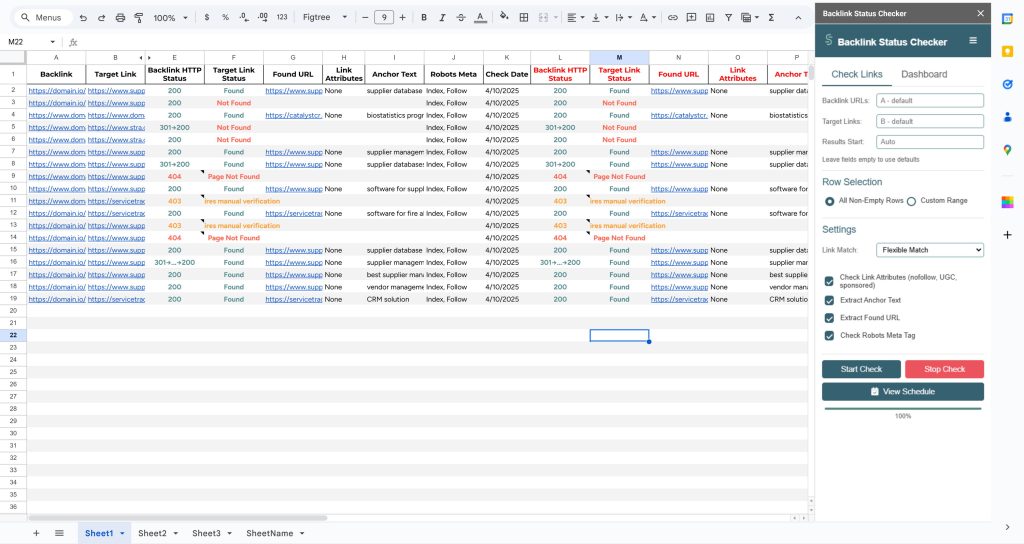Open the Backlink Status Checker hamburger menu

click(972, 41)
